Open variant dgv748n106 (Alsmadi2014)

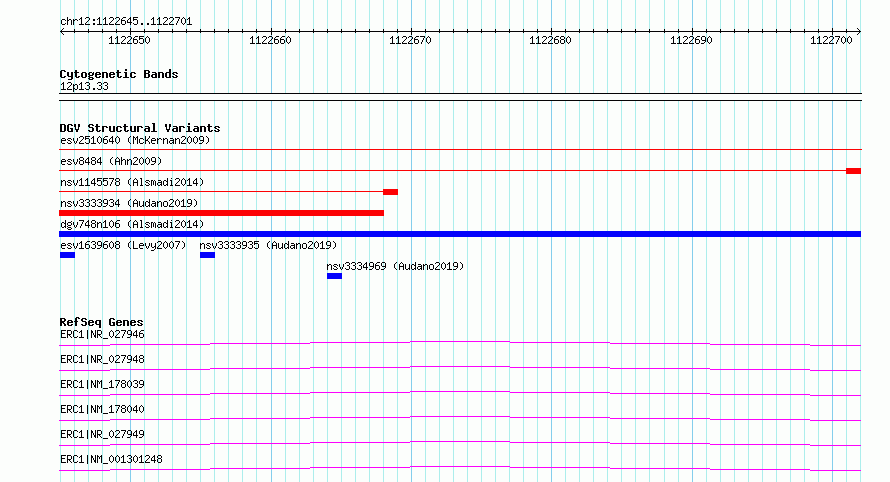tap(132, 224)
